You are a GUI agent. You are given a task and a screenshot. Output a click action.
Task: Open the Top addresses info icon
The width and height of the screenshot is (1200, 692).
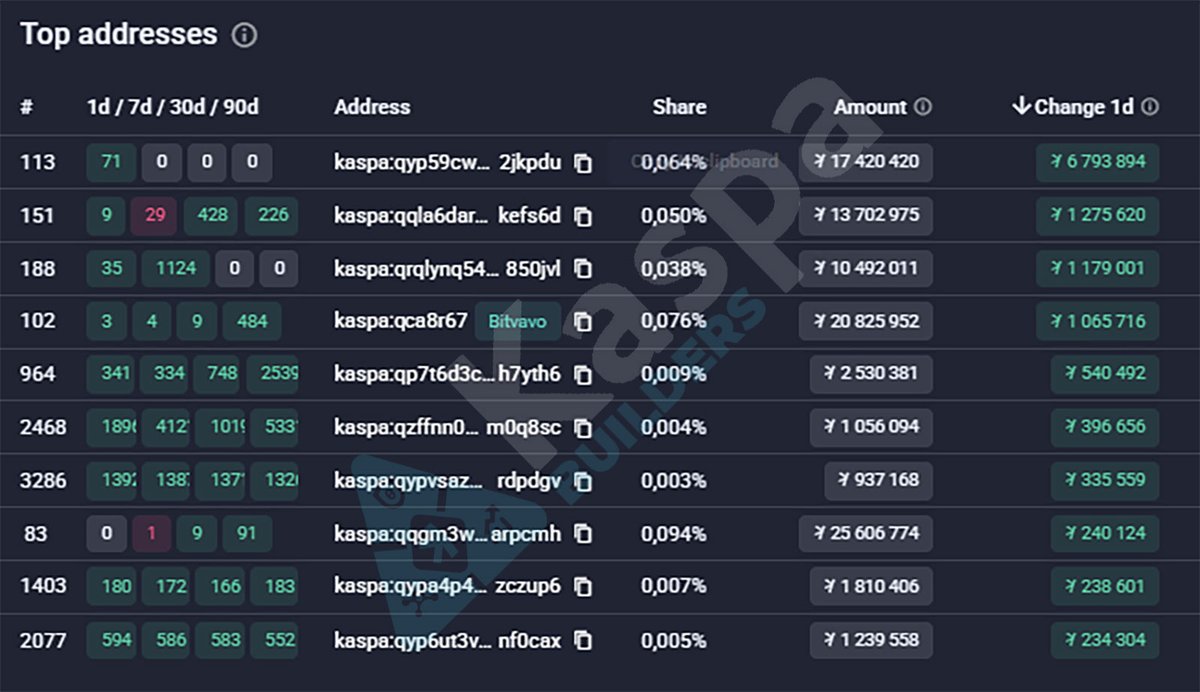[244, 35]
